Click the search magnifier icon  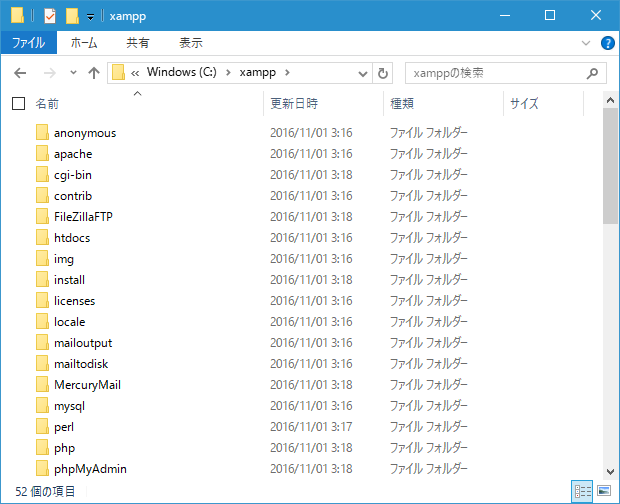pyautogui.click(x=592, y=73)
